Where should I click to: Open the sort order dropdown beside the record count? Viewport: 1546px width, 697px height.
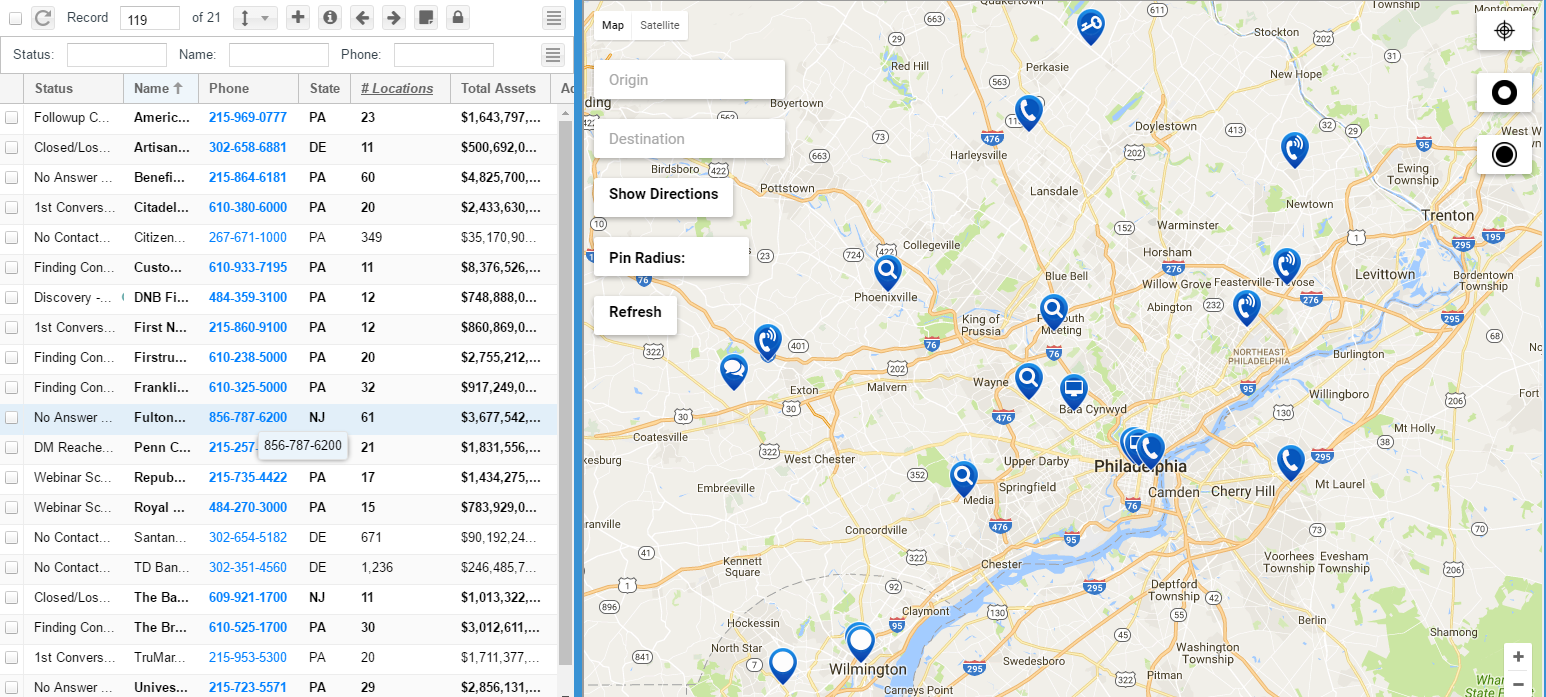pyautogui.click(x=255, y=17)
